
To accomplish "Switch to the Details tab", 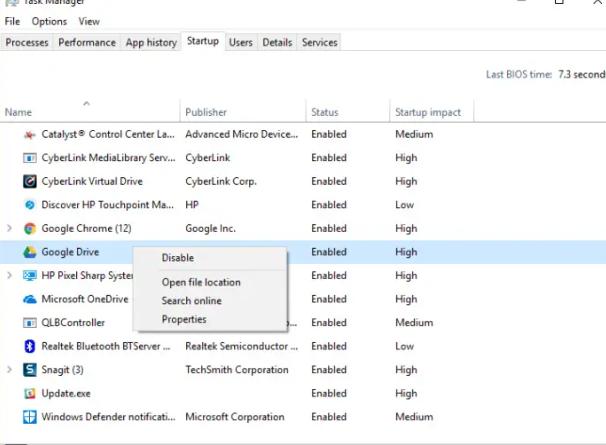I will [x=277, y=42].
